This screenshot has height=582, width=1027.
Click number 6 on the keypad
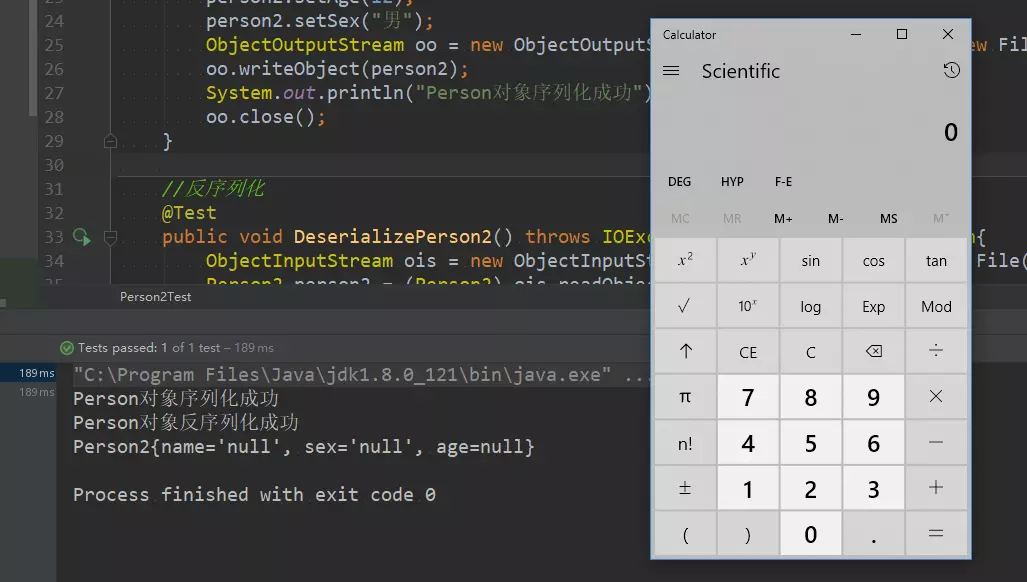pyautogui.click(x=873, y=443)
